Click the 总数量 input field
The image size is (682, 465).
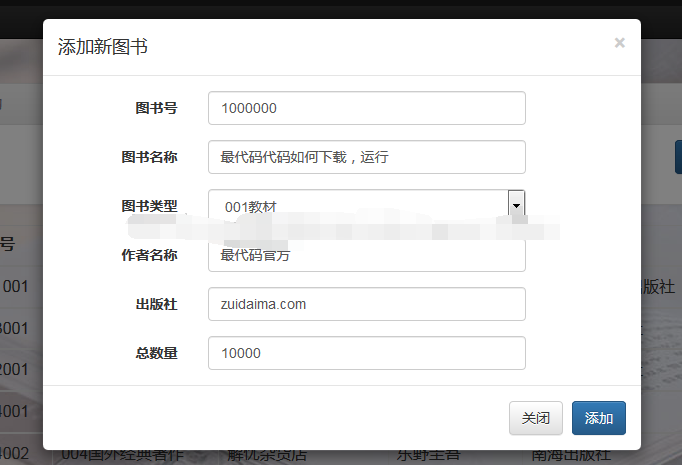pos(367,353)
